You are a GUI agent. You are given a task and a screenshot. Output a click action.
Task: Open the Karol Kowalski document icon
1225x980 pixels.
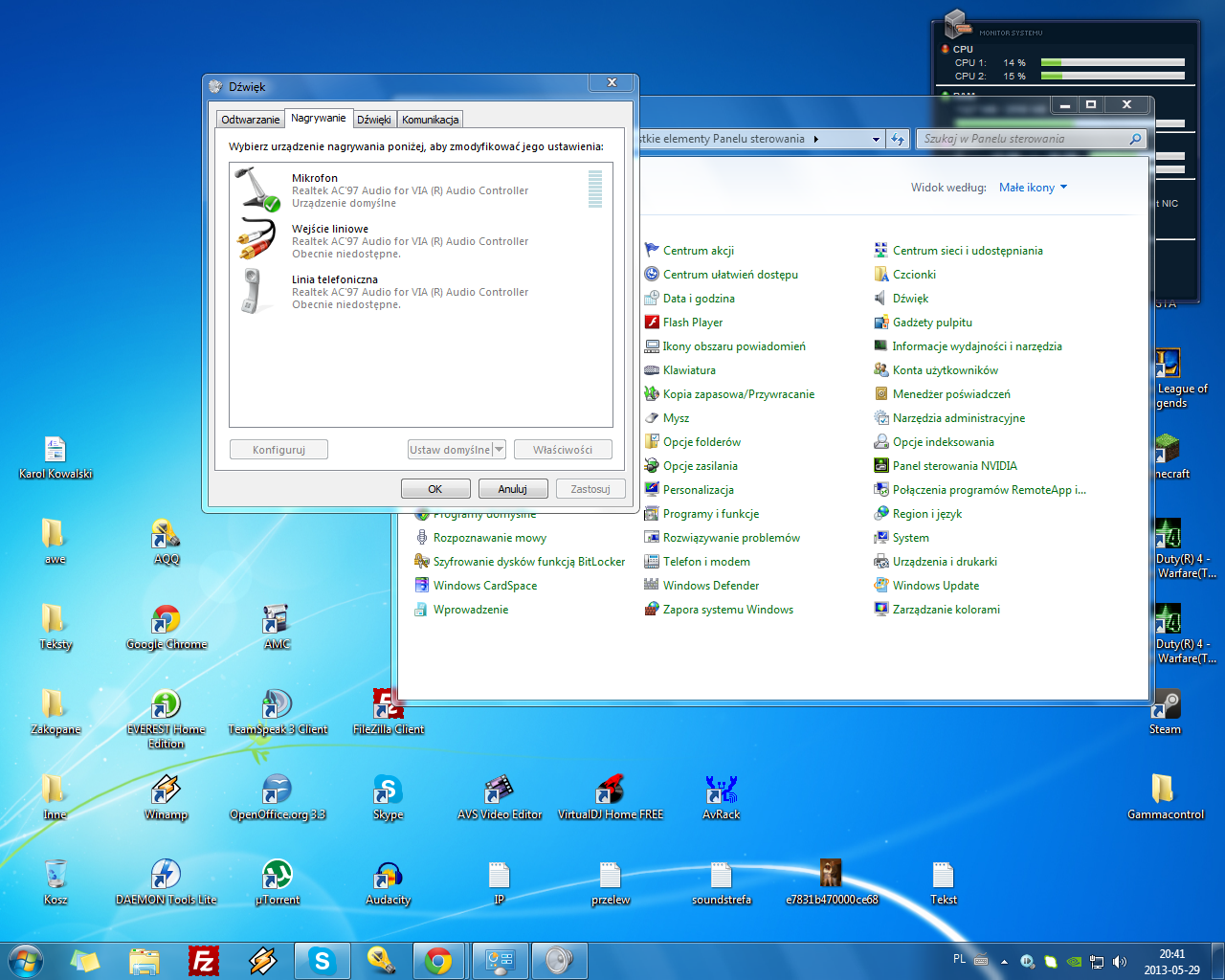pyautogui.click(x=56, y=457)
